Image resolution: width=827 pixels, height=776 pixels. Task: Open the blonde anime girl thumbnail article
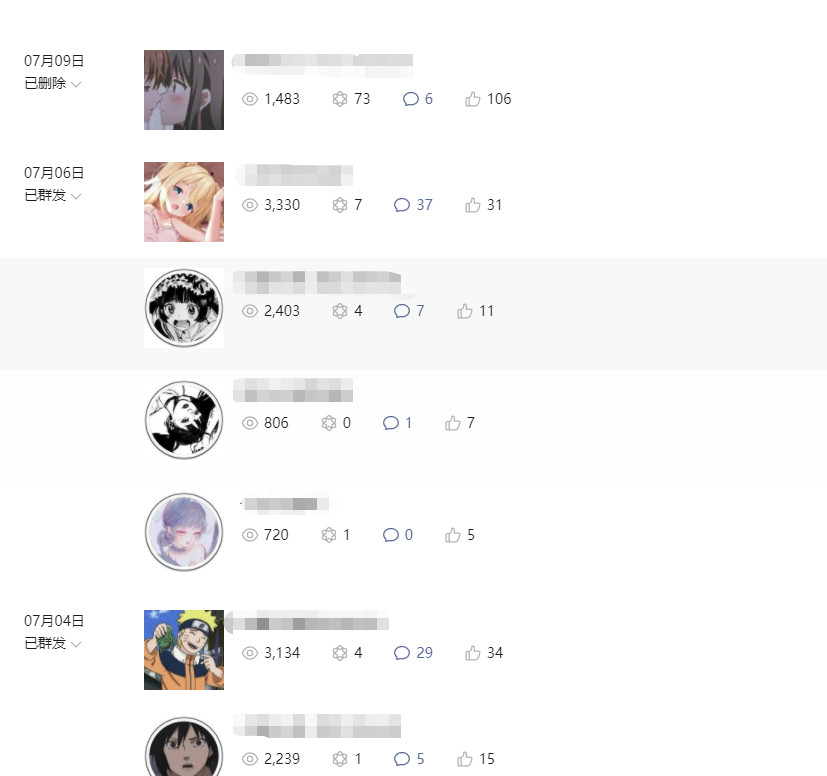tap(184, 202)
